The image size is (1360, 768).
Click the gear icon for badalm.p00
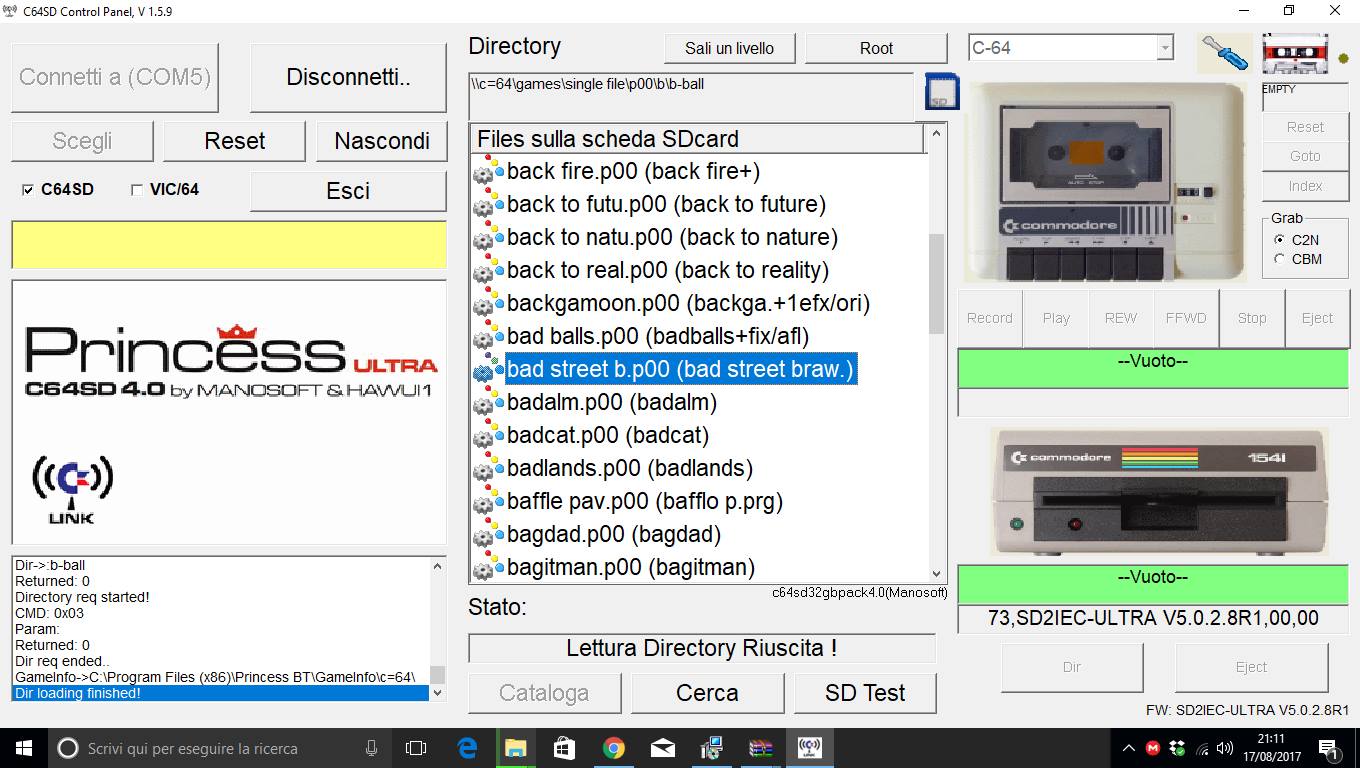487,403
